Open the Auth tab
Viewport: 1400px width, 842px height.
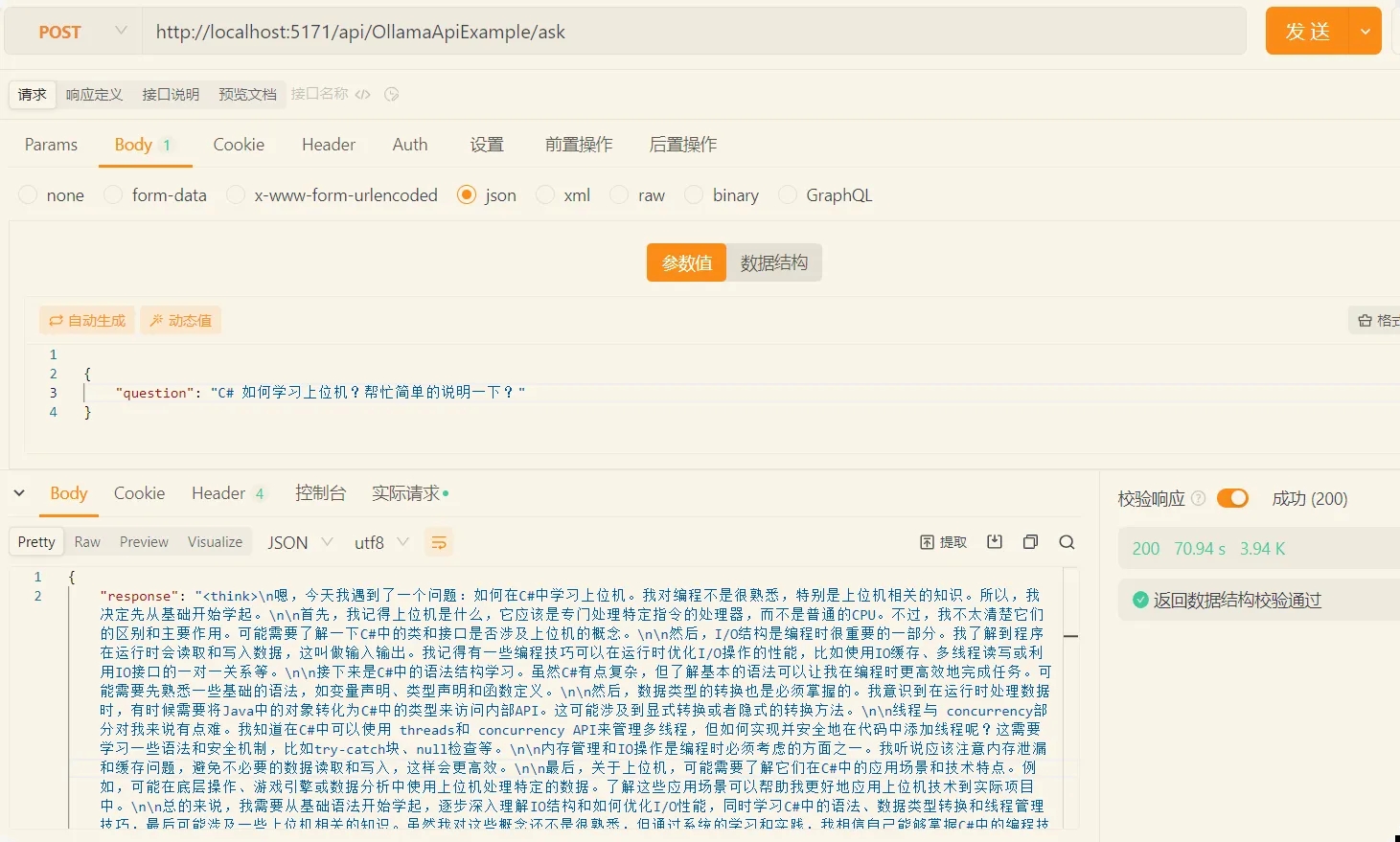tap(410, 145)
